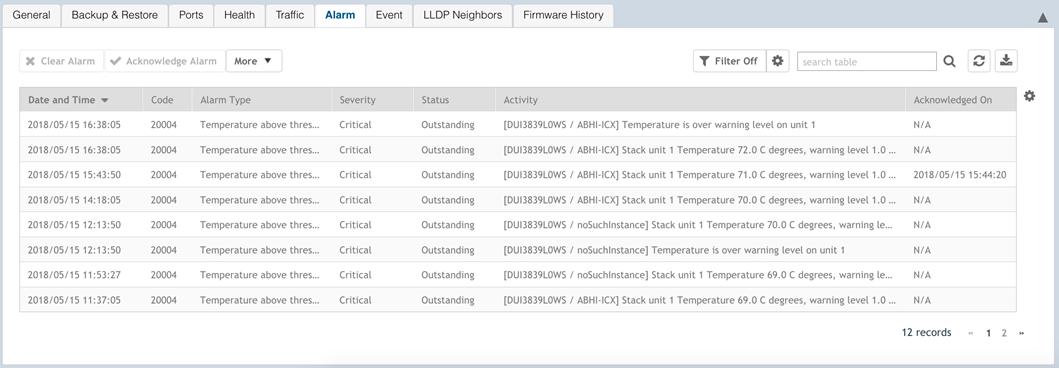1059x368 pixels.
Task: Click the Clear Alarm button
Action: coord(61,61)
